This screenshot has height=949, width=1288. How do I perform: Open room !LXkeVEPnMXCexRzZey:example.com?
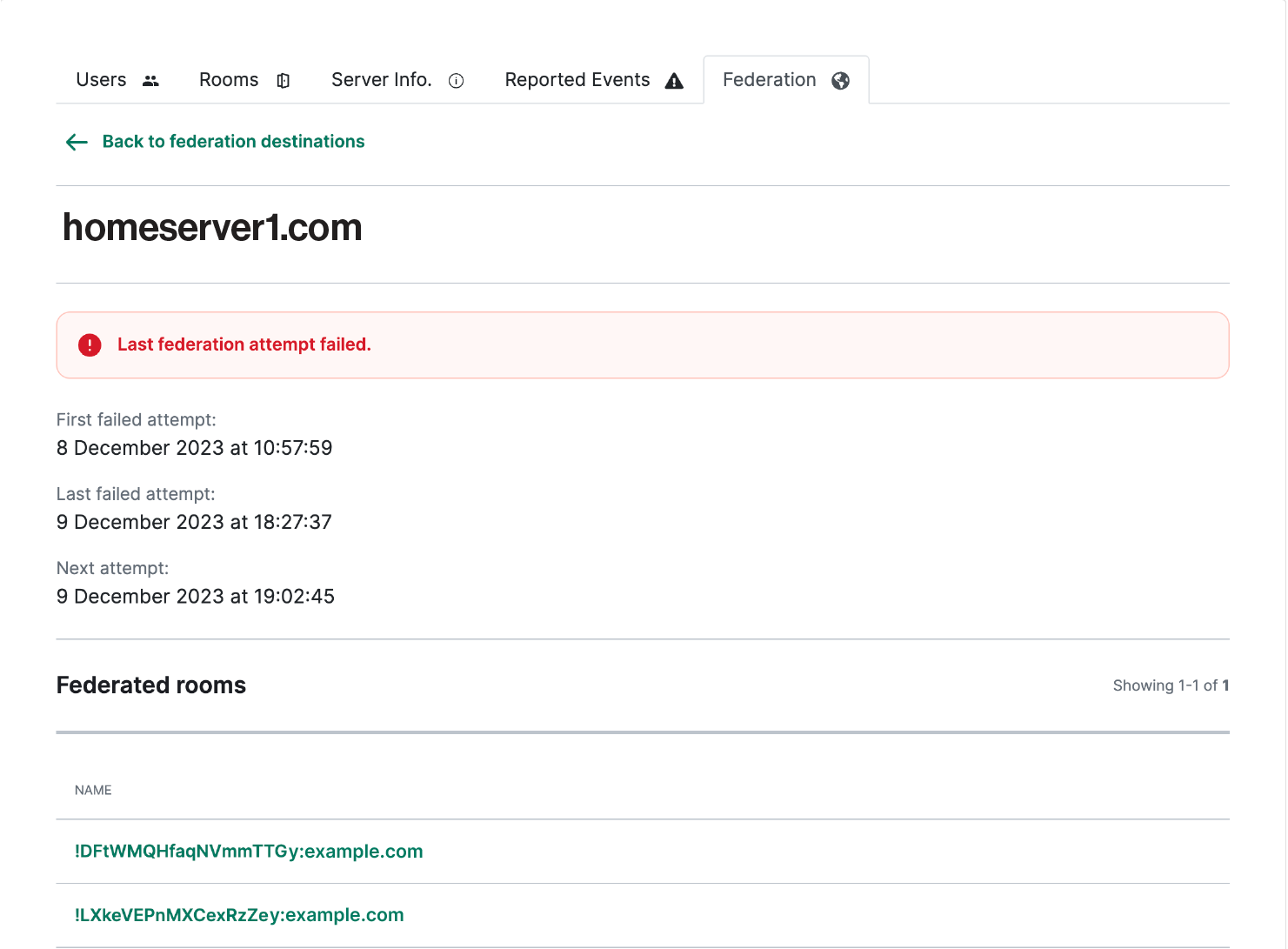(x=239, y=915)
